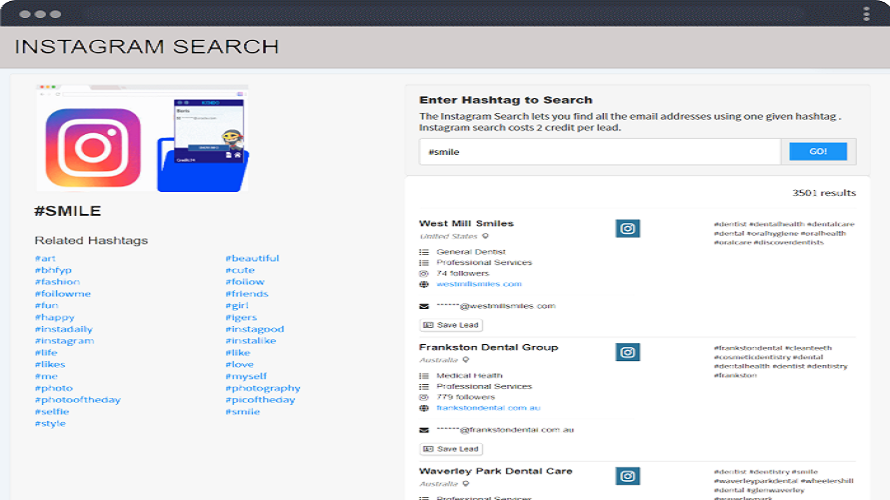Select the #instagood related hashtag

(x=255, y=329)
